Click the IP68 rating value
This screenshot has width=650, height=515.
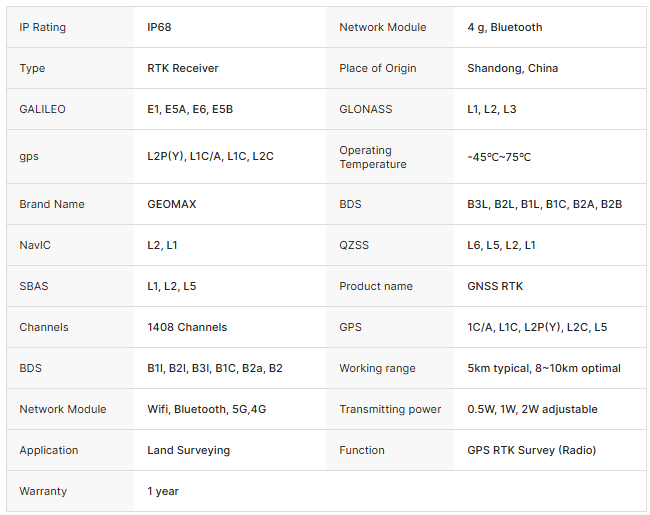tap(160, 27)
